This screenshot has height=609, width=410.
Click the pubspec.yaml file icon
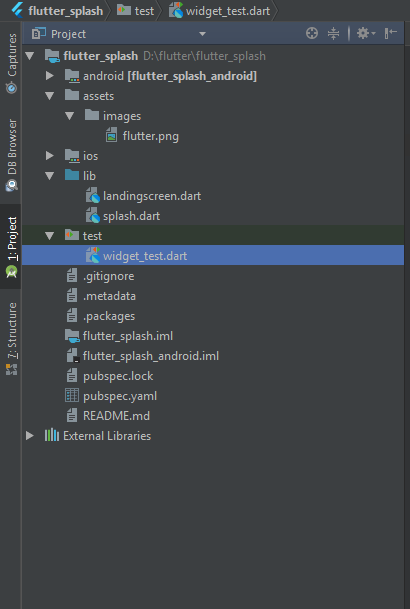click(72, 396)
